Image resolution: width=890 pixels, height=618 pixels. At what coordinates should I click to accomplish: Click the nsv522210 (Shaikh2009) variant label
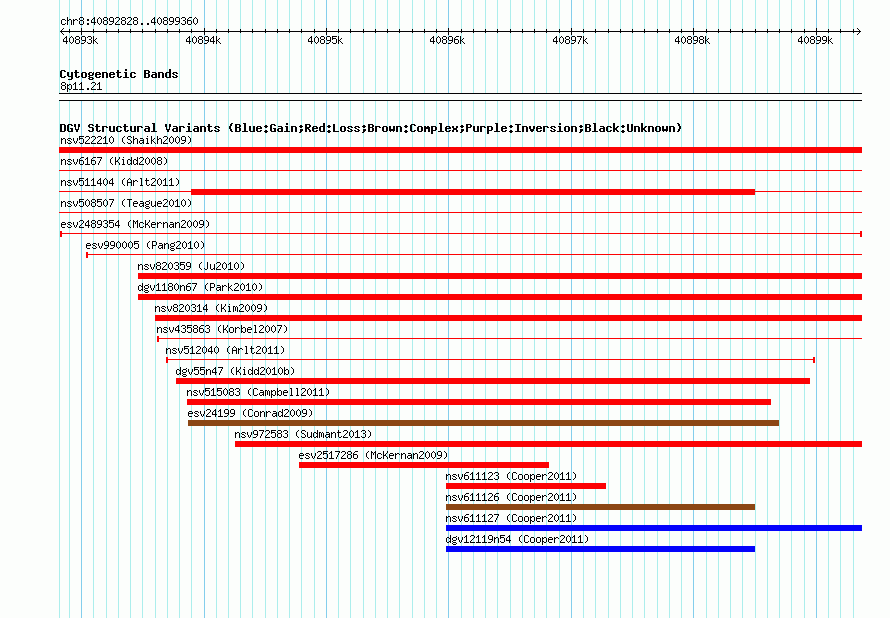126,140
